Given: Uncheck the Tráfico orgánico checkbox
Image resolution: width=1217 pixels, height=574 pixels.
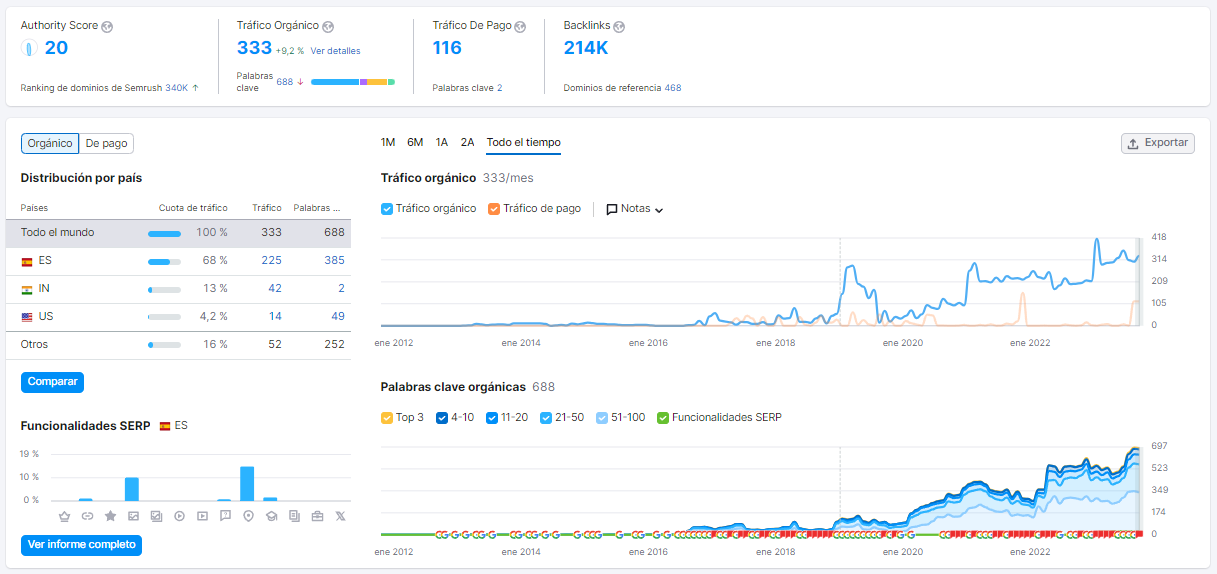Looking at the screenshot, I should tap(387, 209).
